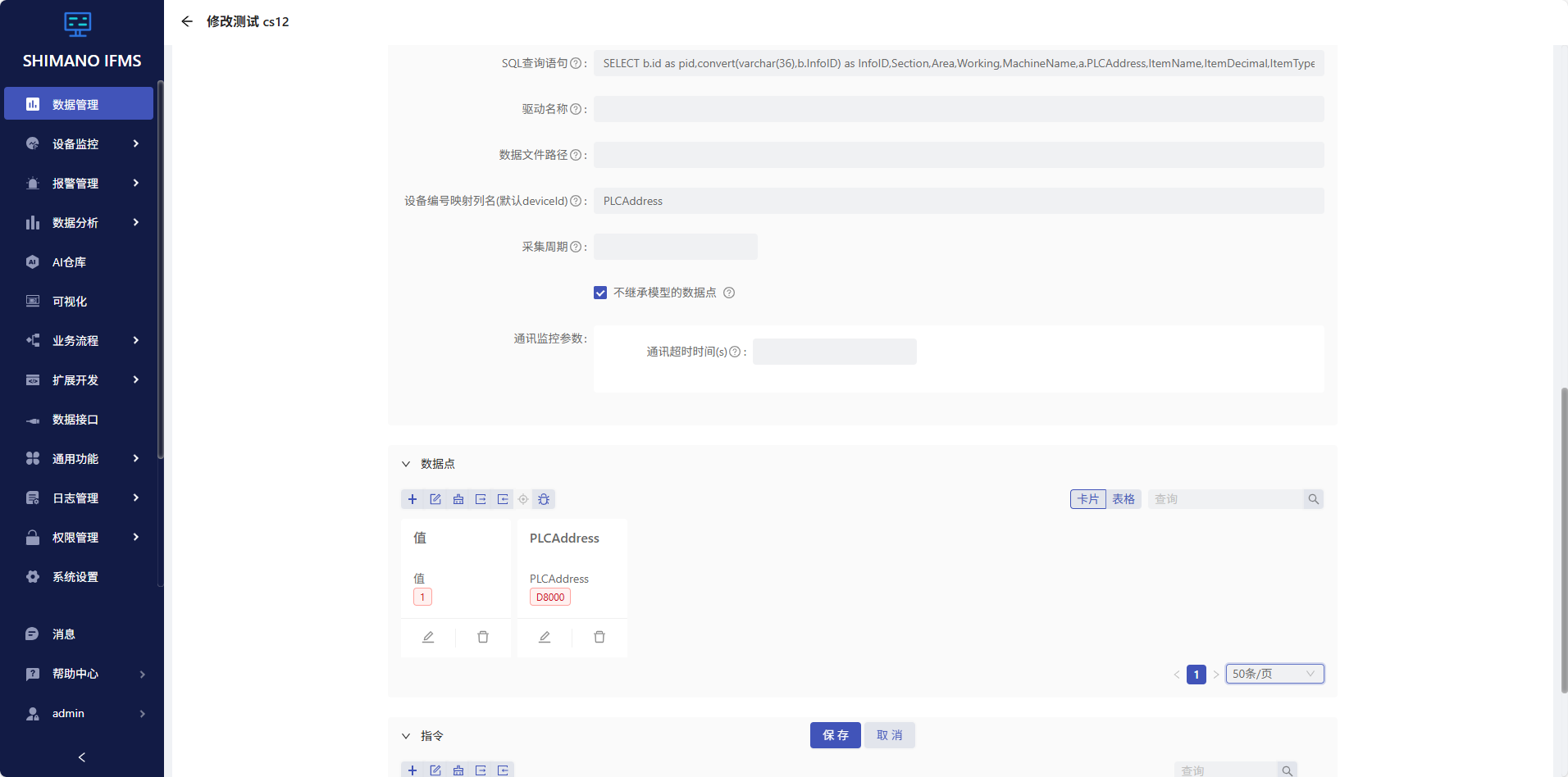Click the search magnifier beside data point search box
Viewport: 1568px width, 777px height.
click(x=1314, y=498)
